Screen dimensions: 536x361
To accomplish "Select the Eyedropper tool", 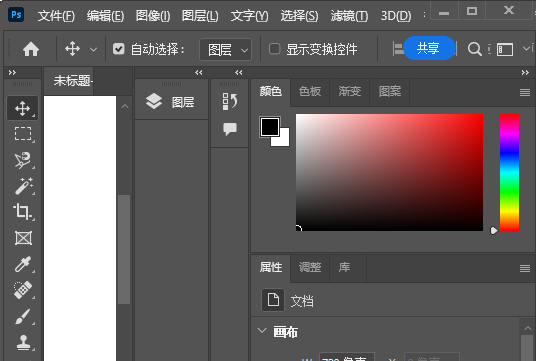I will (23, 264).
